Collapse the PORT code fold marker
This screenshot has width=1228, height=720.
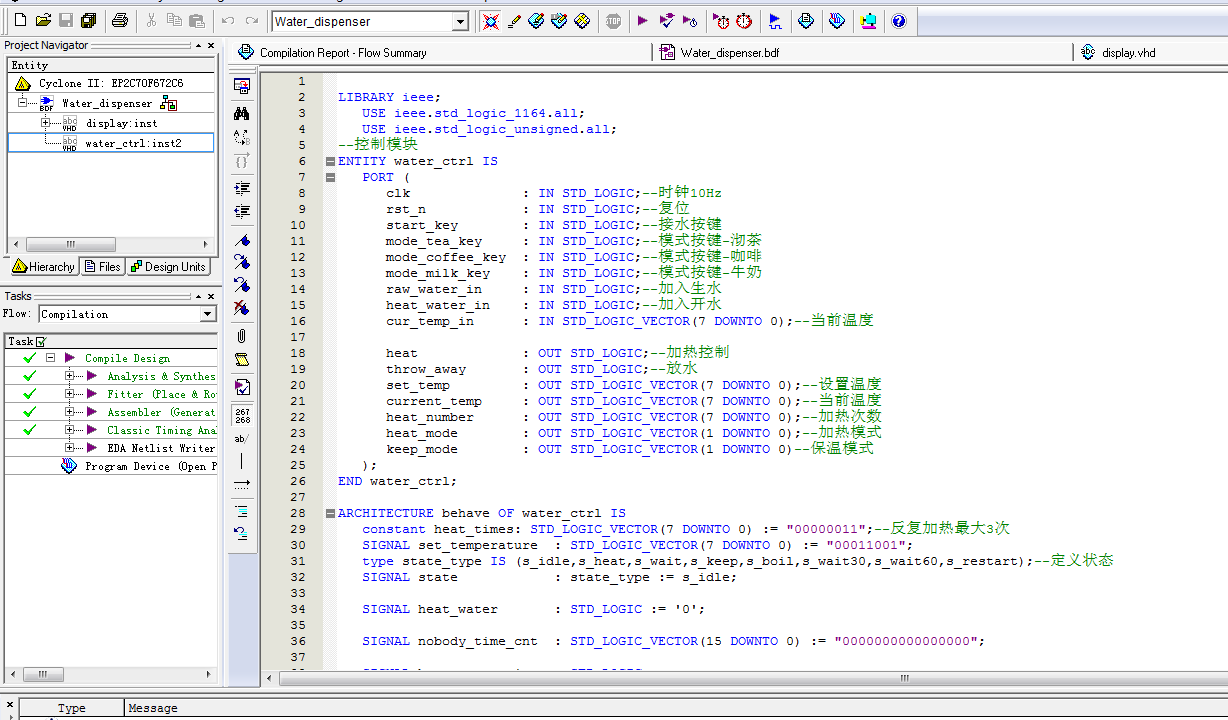click(x=329, y=177)
